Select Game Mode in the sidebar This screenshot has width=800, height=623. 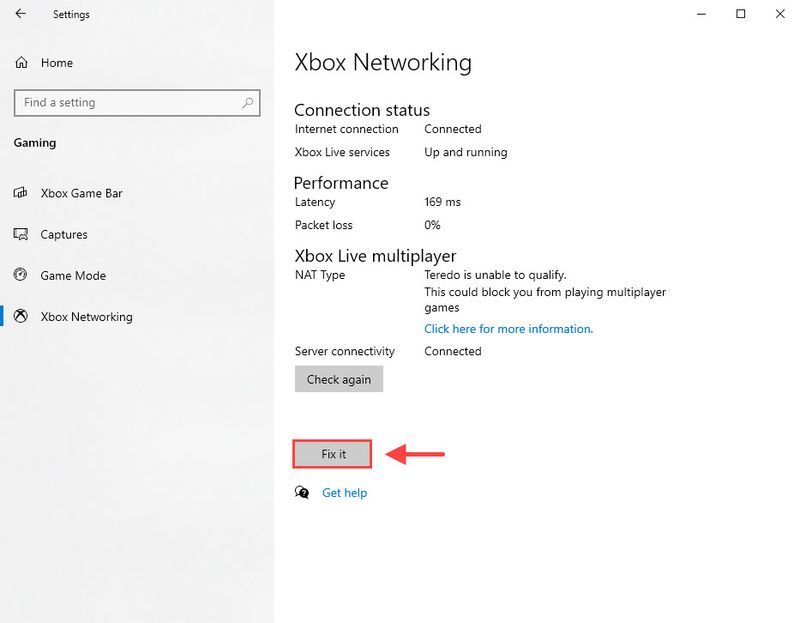click(73, 276)
